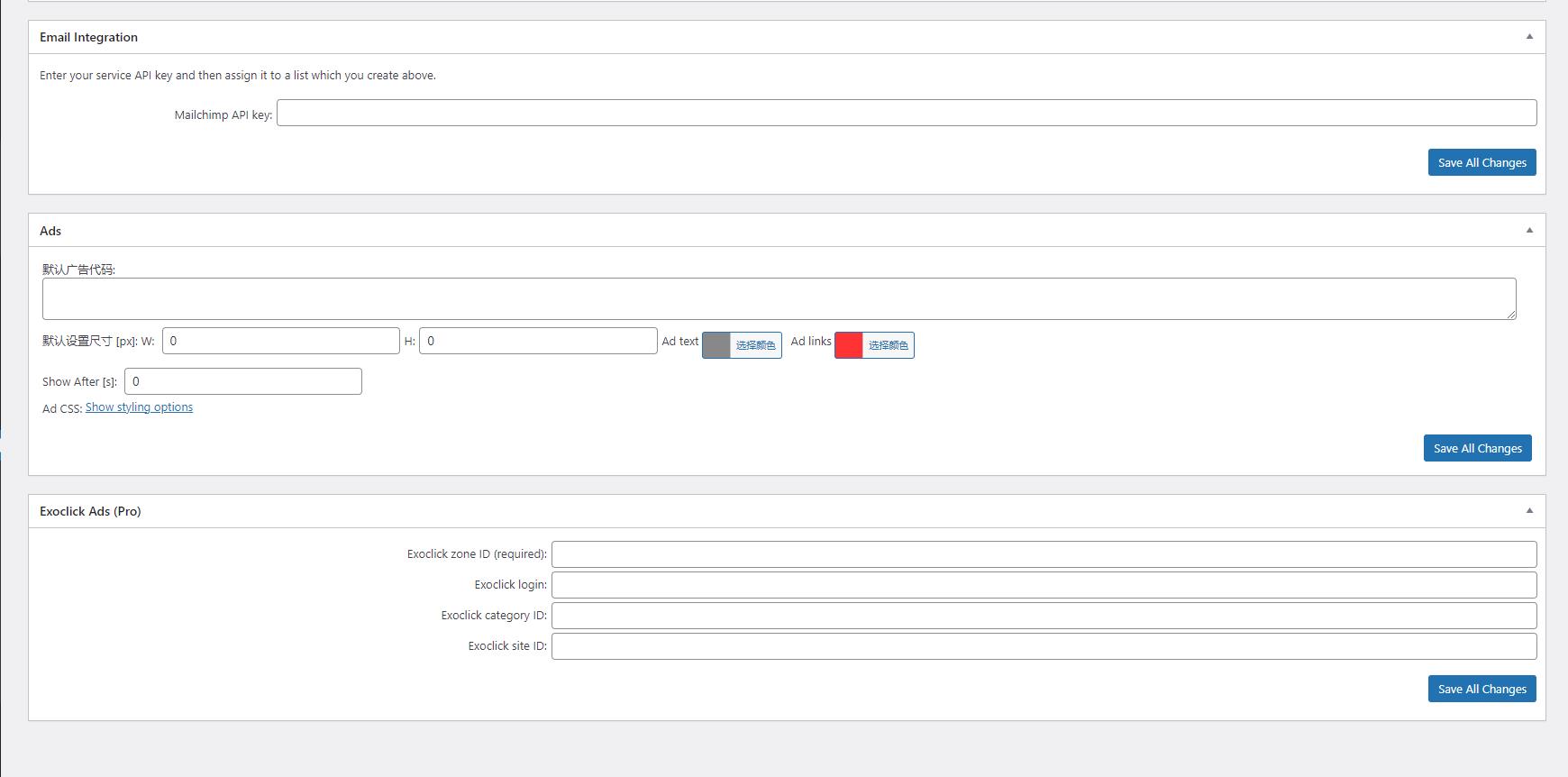Click the Exoclick Ads (Pro) panel title

[x=90, y=511]
